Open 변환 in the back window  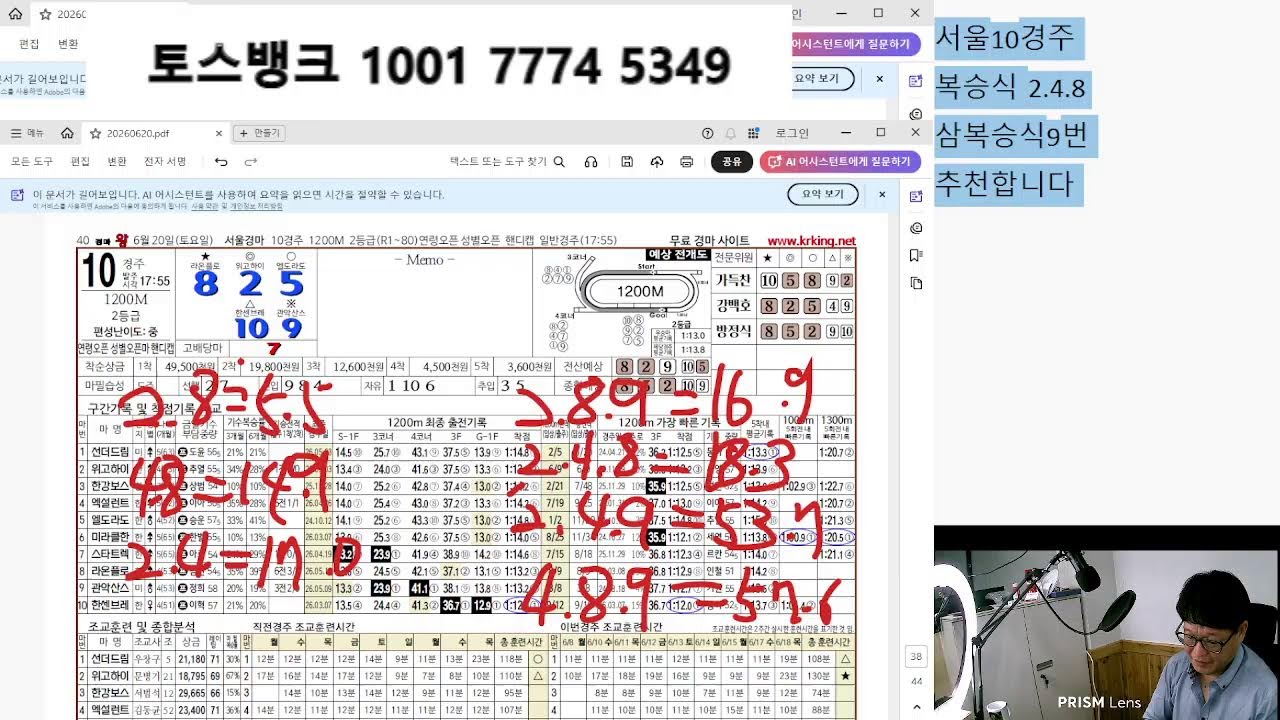click(x=68, y=44)
